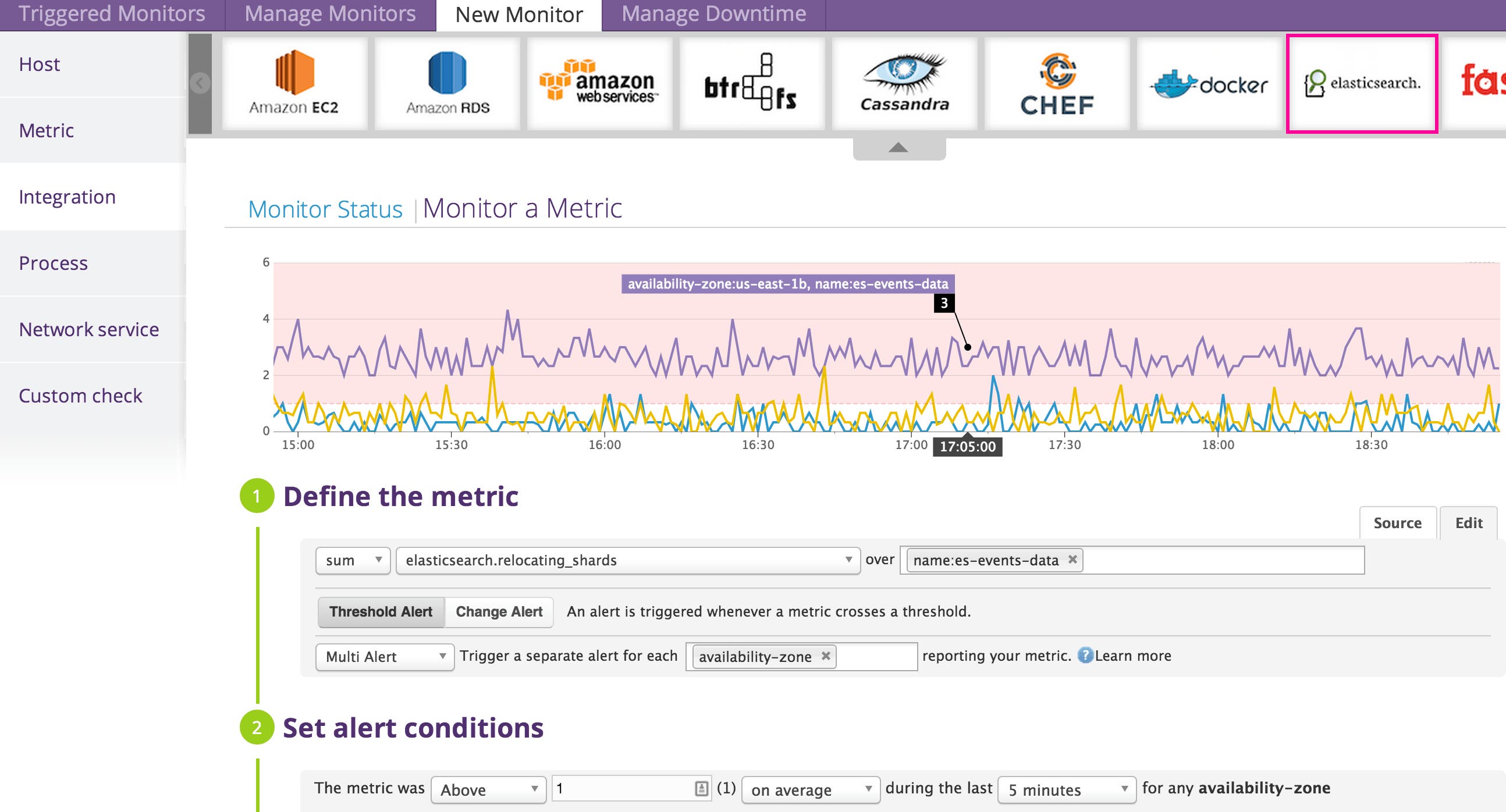
Task: Open the Docker integration
Action: click(x=1209, y=84)
